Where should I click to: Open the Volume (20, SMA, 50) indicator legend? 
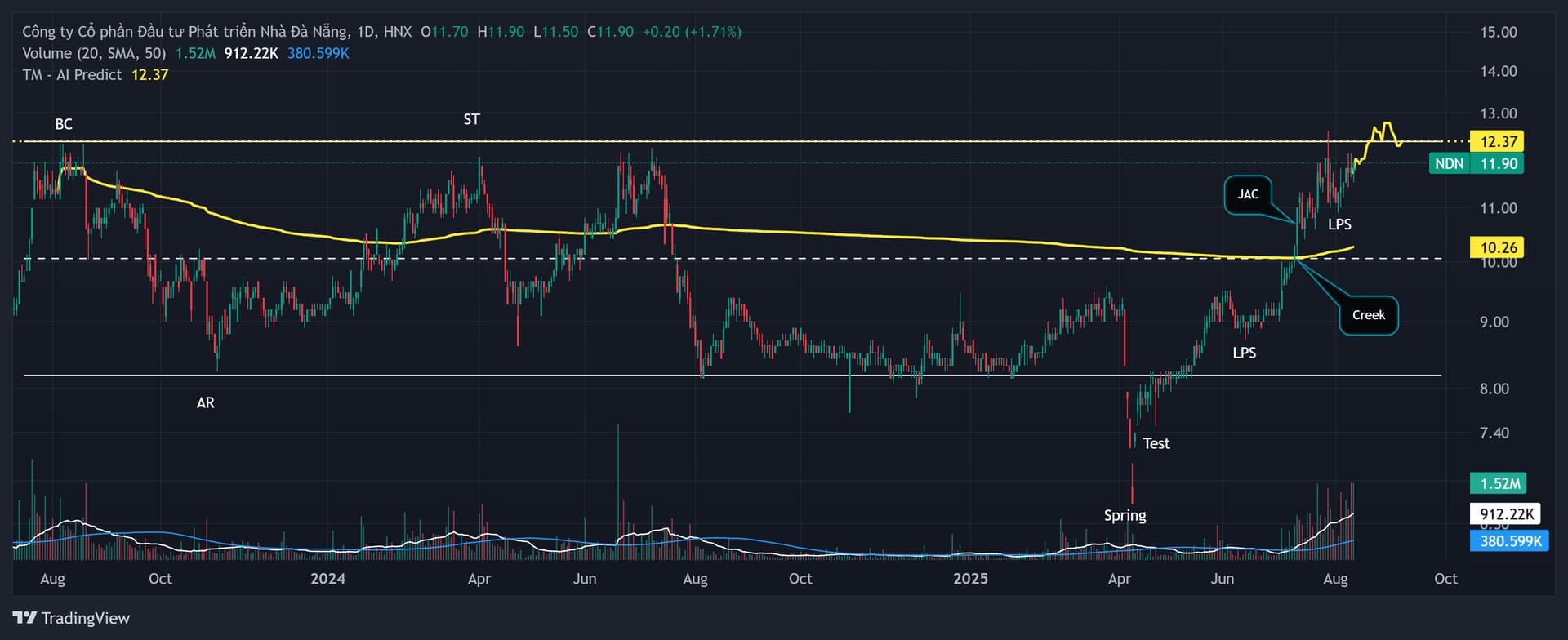click(x=94, y=53)
